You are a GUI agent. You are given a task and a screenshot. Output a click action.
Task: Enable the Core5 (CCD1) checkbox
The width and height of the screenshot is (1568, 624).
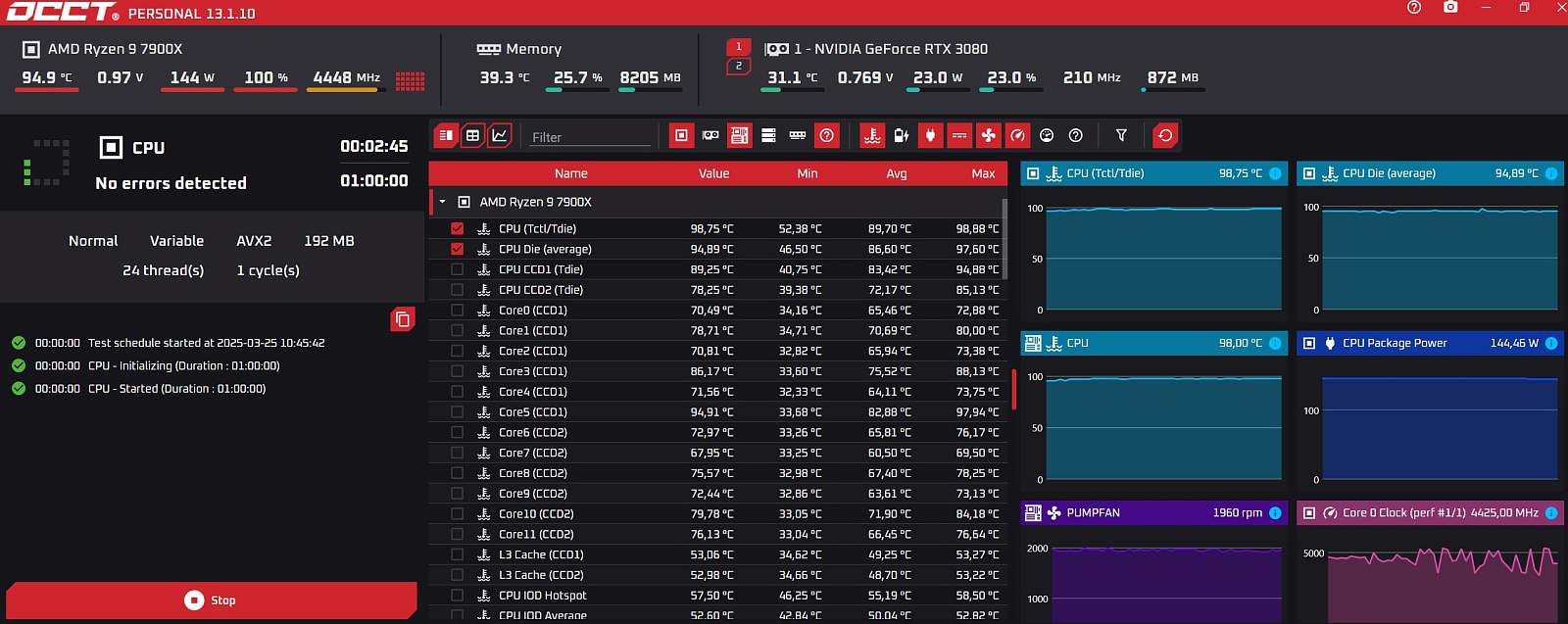[457, 411]
